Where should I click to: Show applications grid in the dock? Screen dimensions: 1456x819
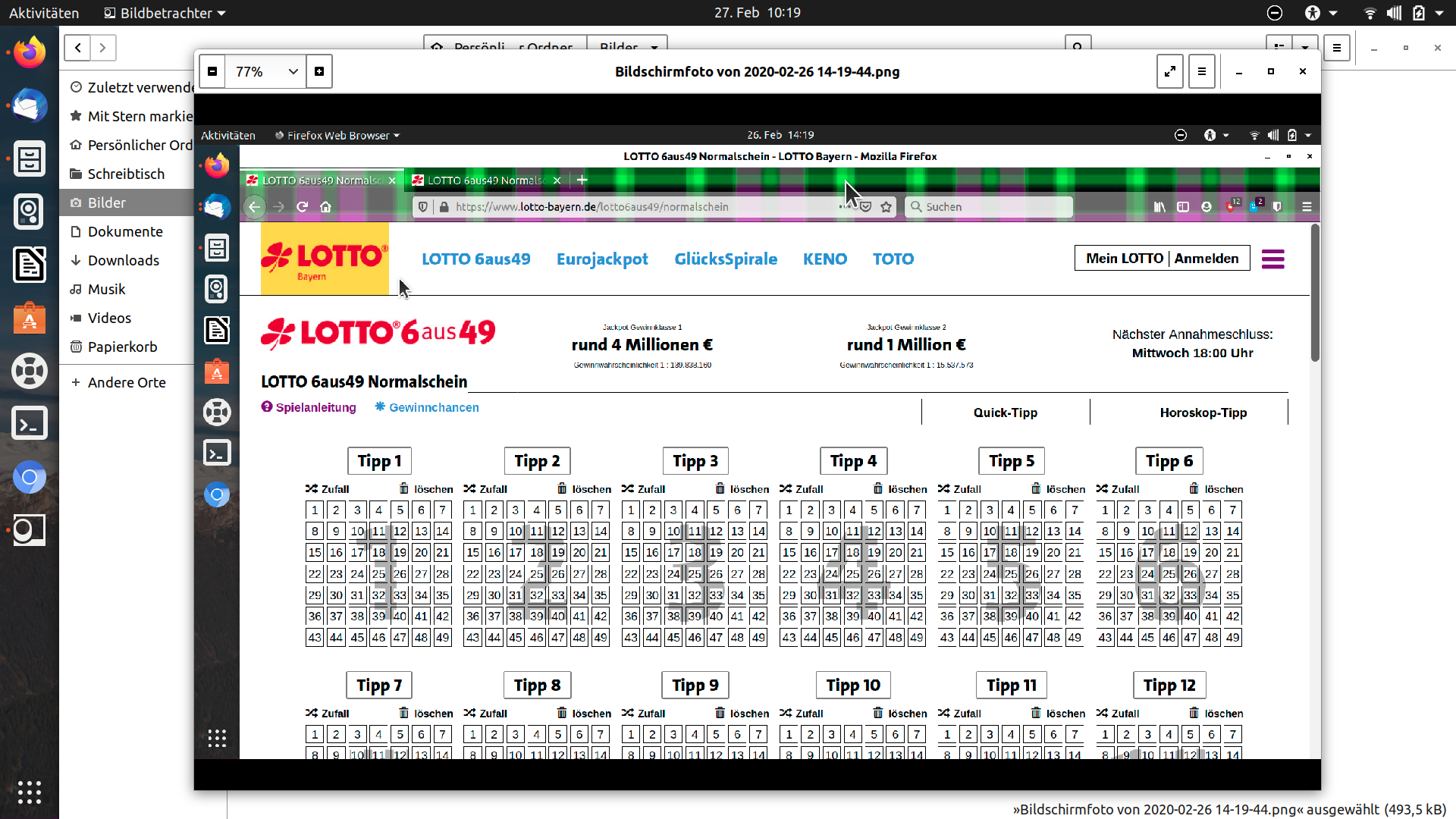(30, 792)
